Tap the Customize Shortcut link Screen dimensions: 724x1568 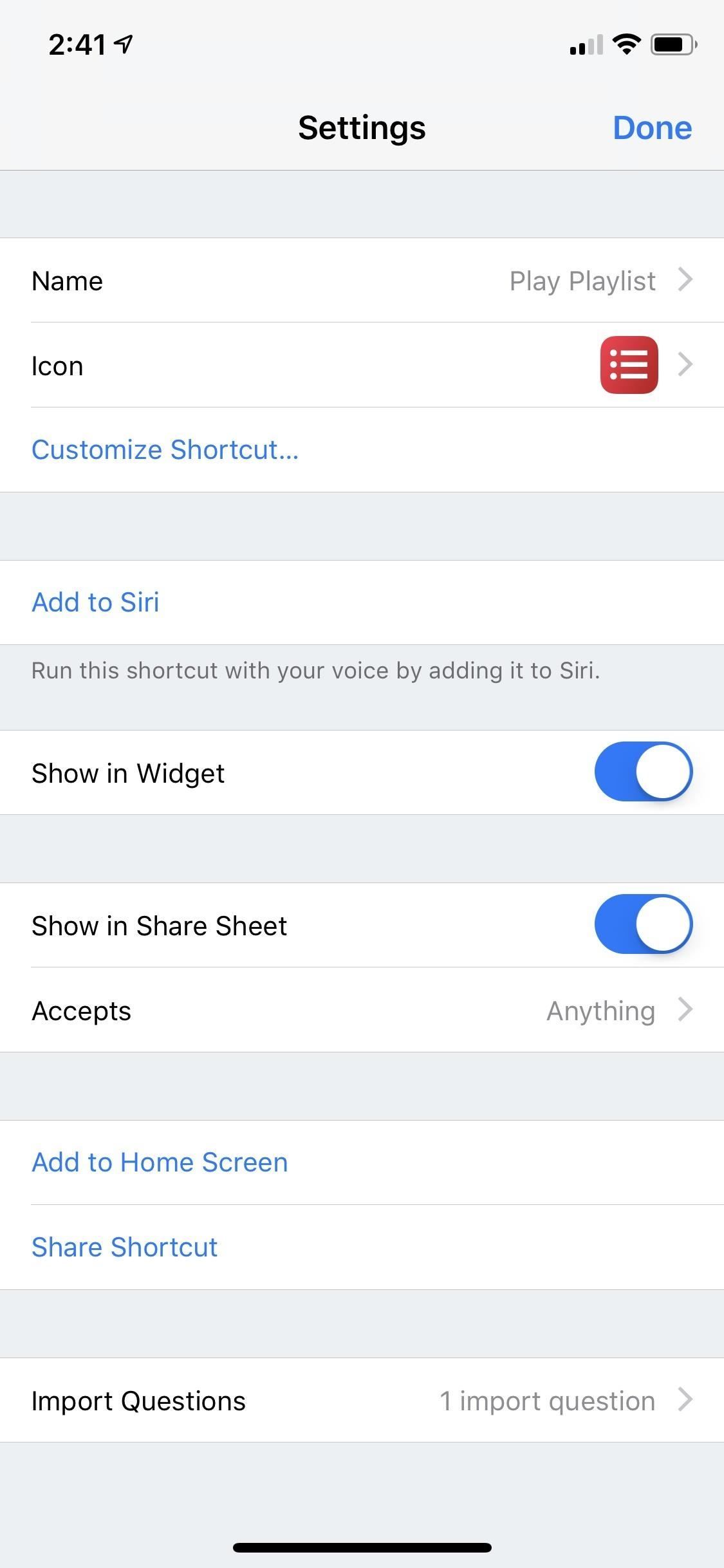(x=165, y=449)
